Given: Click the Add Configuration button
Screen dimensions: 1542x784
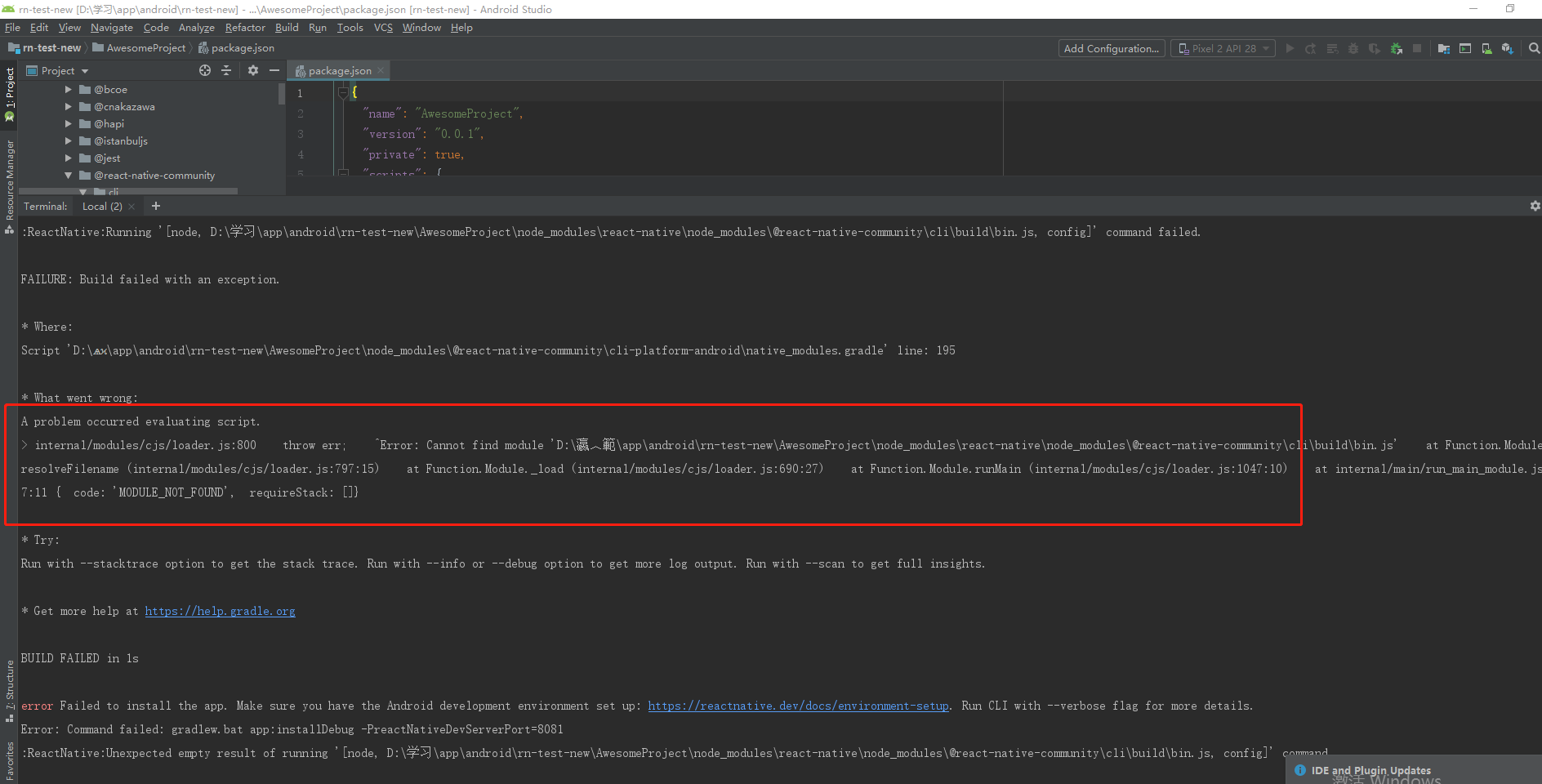Looking at the screenshot, I should click(x=1112, y=48).
